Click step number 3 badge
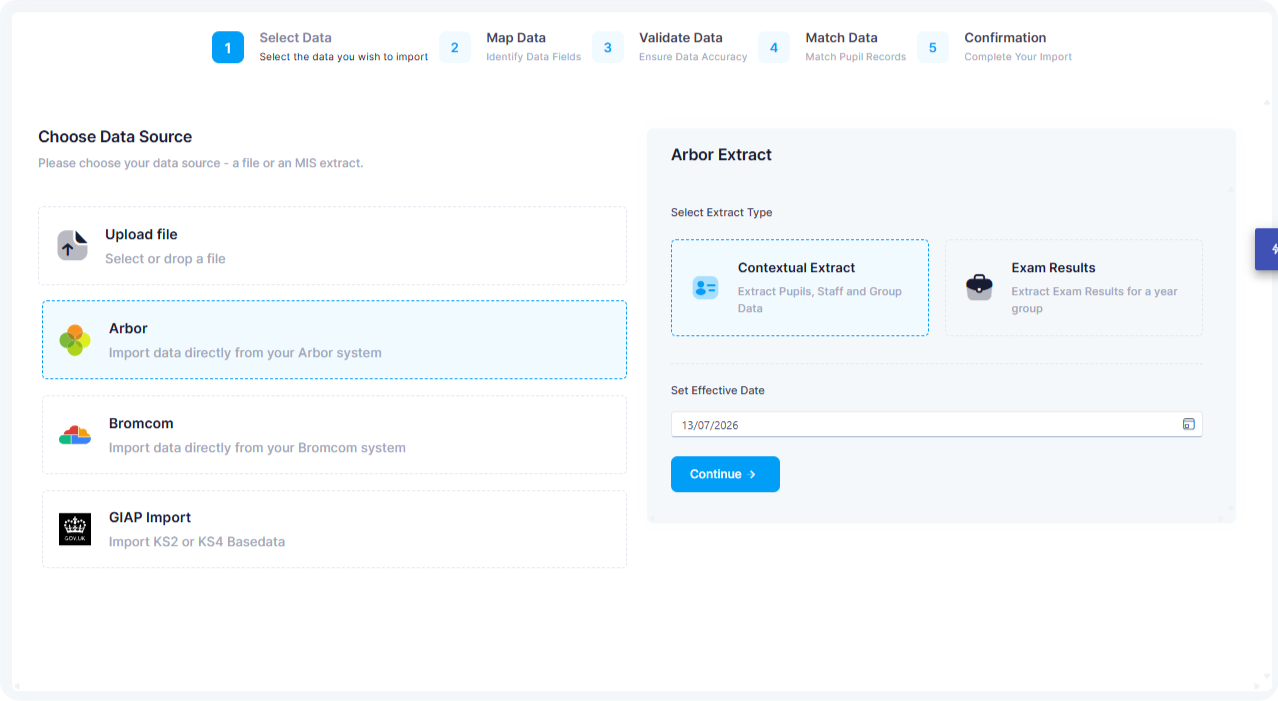 point(608,47)
